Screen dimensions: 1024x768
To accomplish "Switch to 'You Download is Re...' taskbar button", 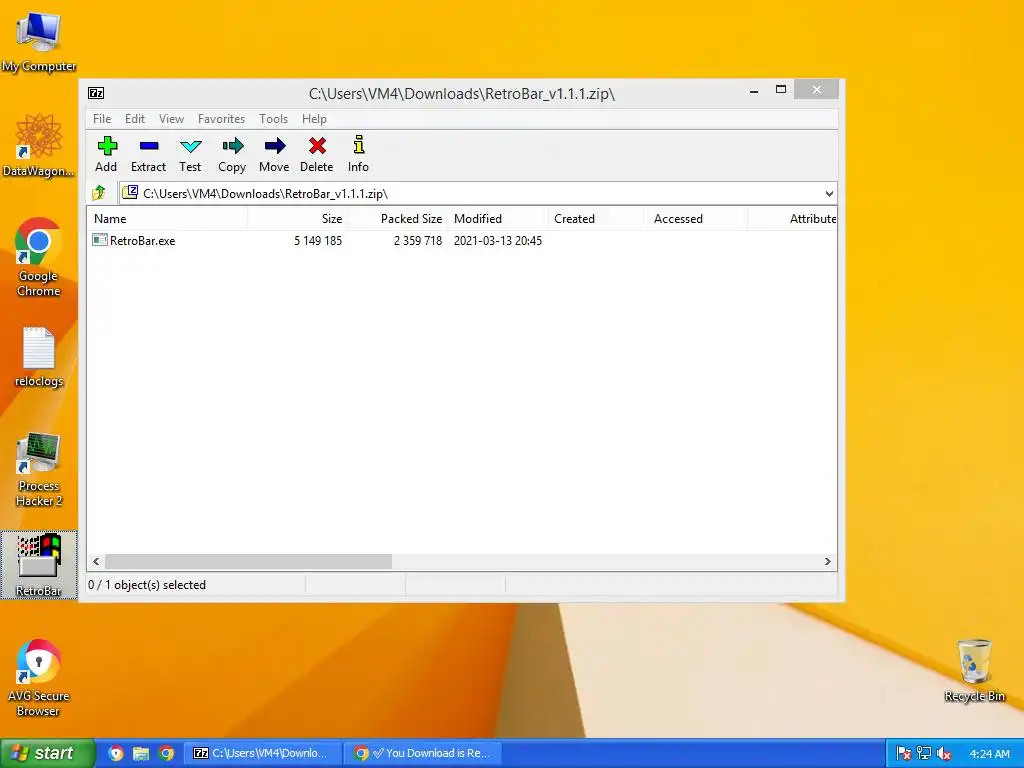I will click(424, 753).
